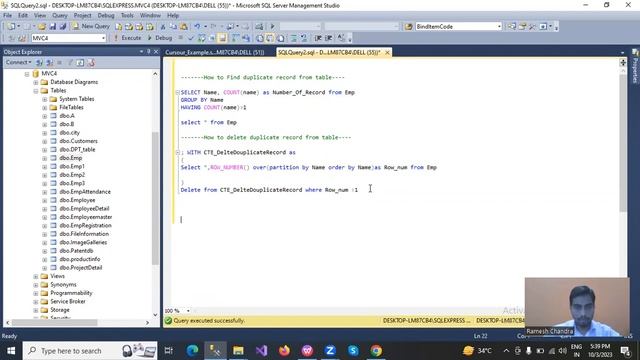Select dbo.EmployeeDetail table
The image size is (640, 360).
tap(84, 209)
